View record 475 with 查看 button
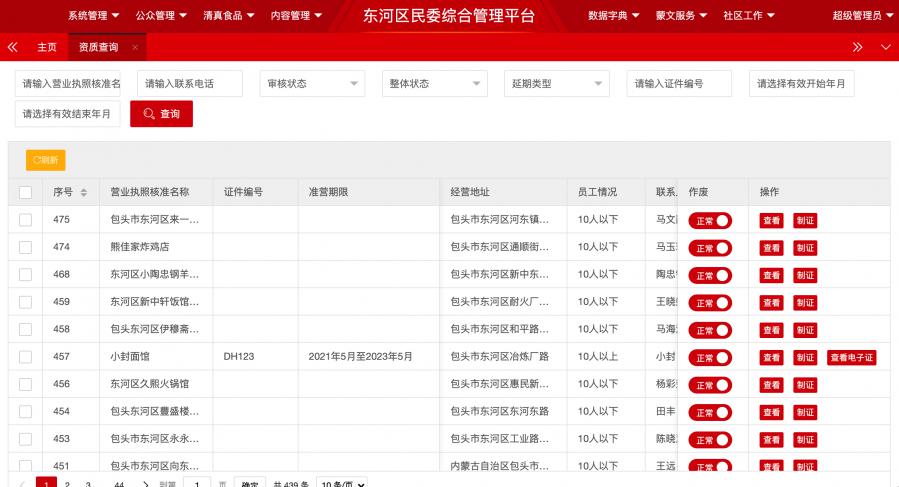The width and height of the screenshot is (899, 487). [771, 220]
